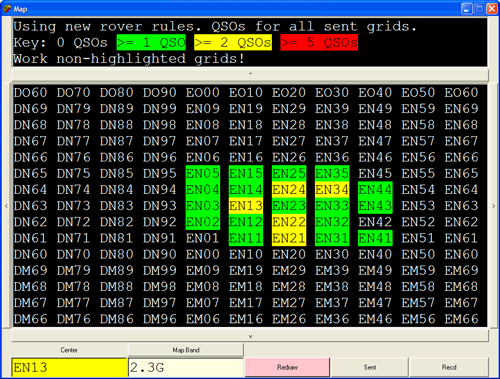Click the Recd button

click(449, 367)
